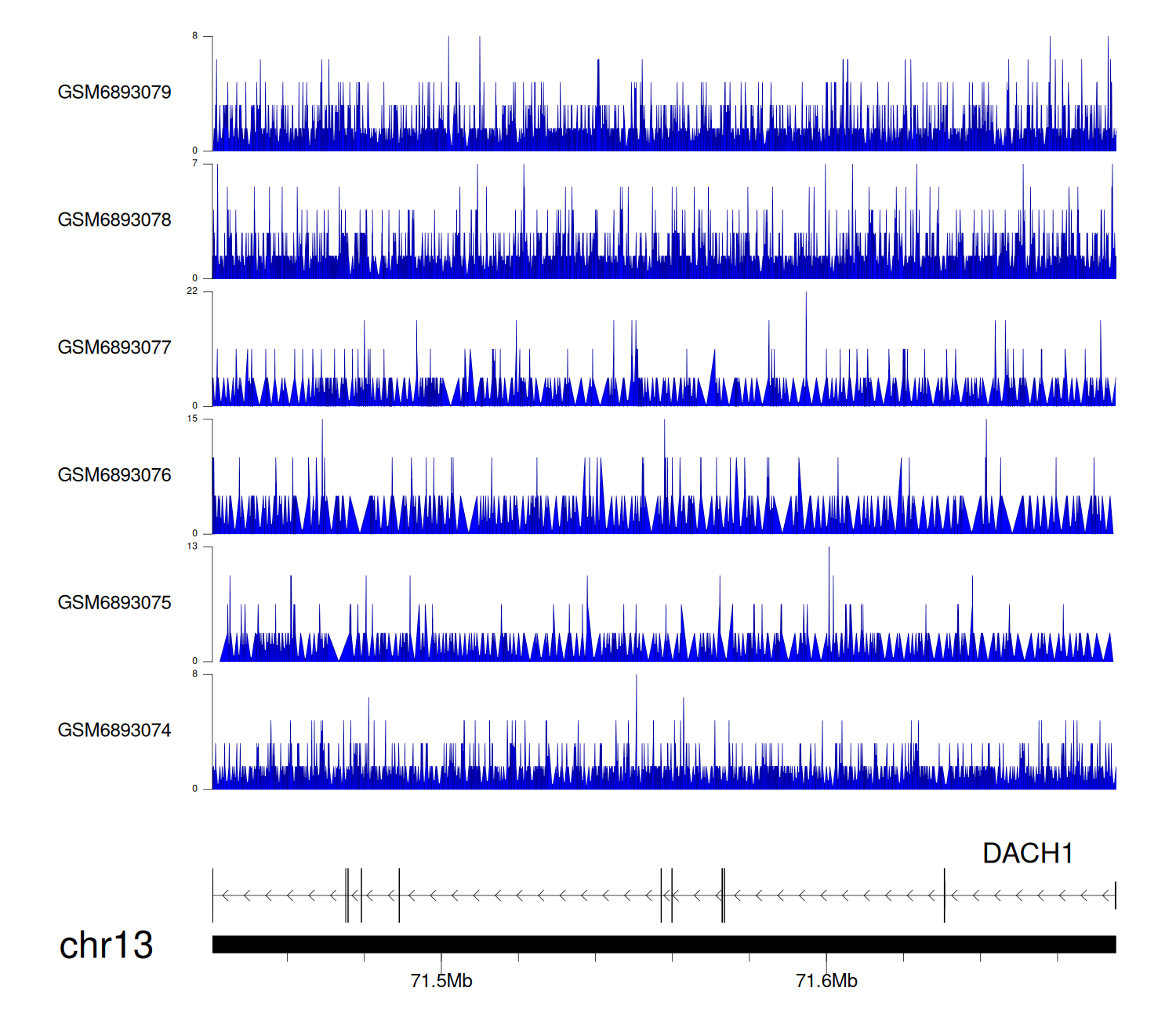The image size is (1176, 1035).
Task: Click the GSM6893075 sample name
Action: coord(114,603)
